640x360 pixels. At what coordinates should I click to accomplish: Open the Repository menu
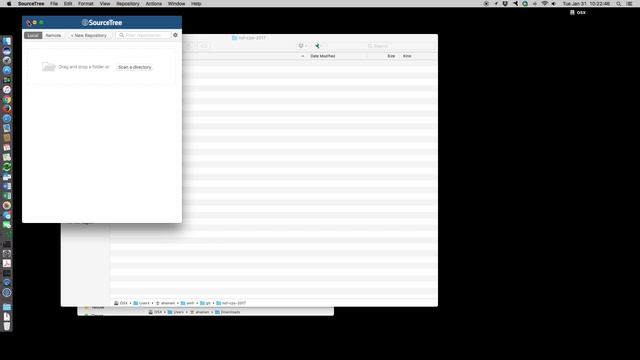[128, 4]
